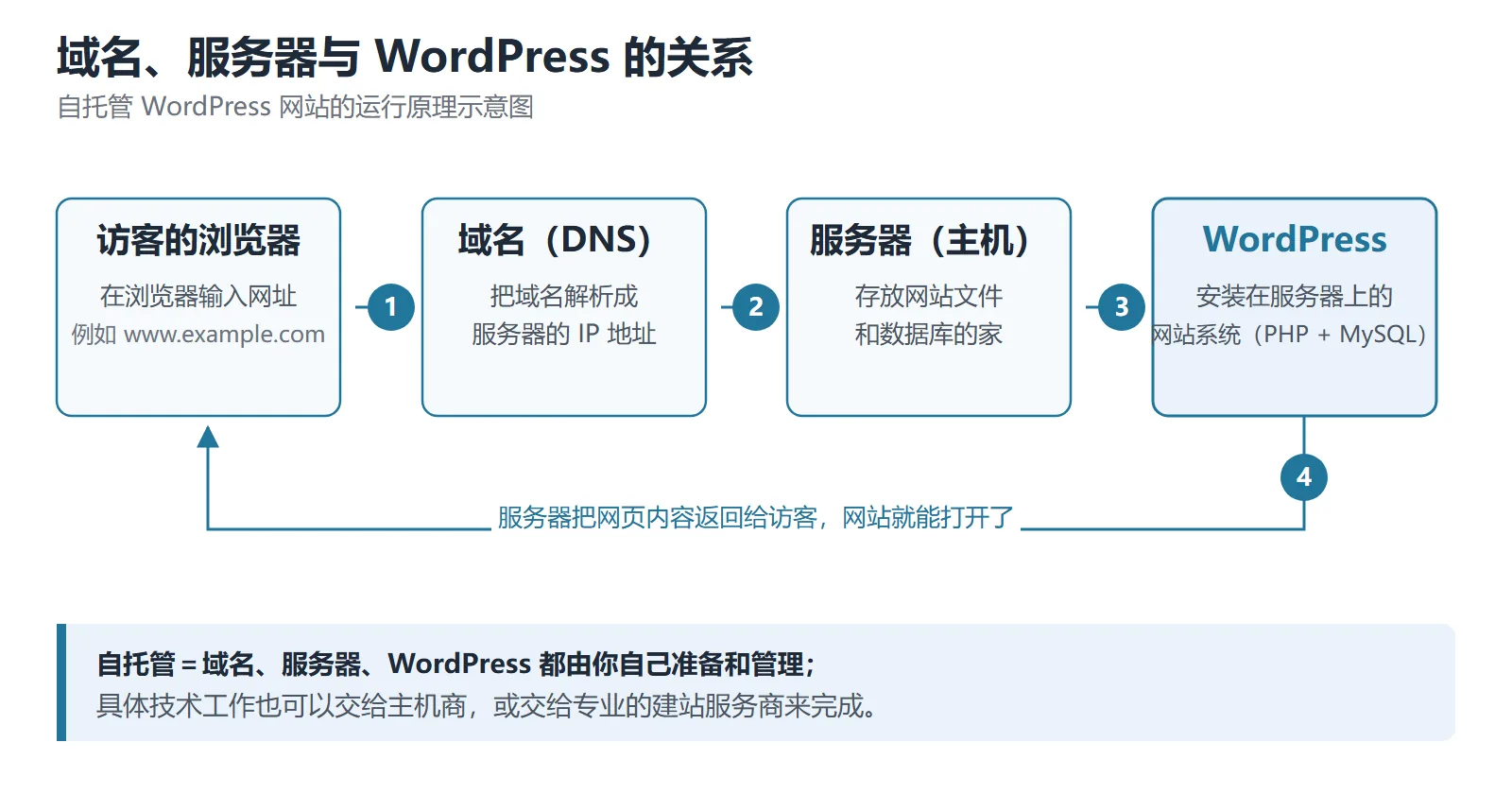Viewport: 1512px width, 794px height.
Task: Click the text 在浏览器输入网址
Action: point(198,296)
